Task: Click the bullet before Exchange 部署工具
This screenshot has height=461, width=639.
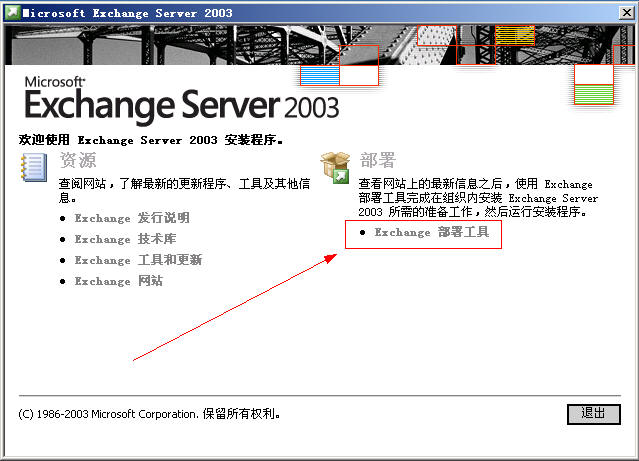Action: [x=363, y=232]
